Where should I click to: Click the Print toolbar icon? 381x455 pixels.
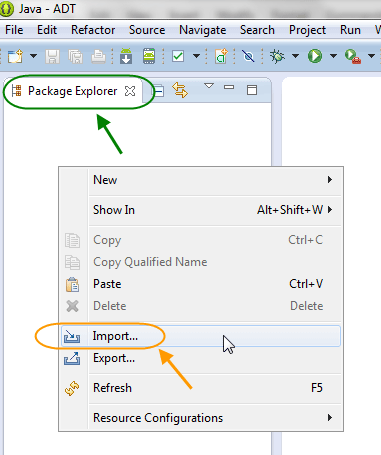98,56
